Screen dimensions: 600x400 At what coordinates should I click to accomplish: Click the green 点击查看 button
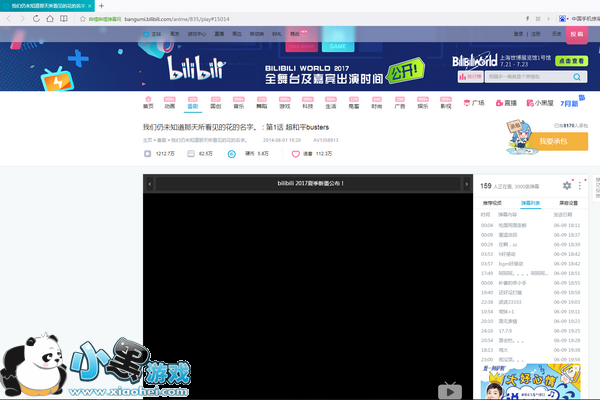pyautogui.click(x=571, y=61)
